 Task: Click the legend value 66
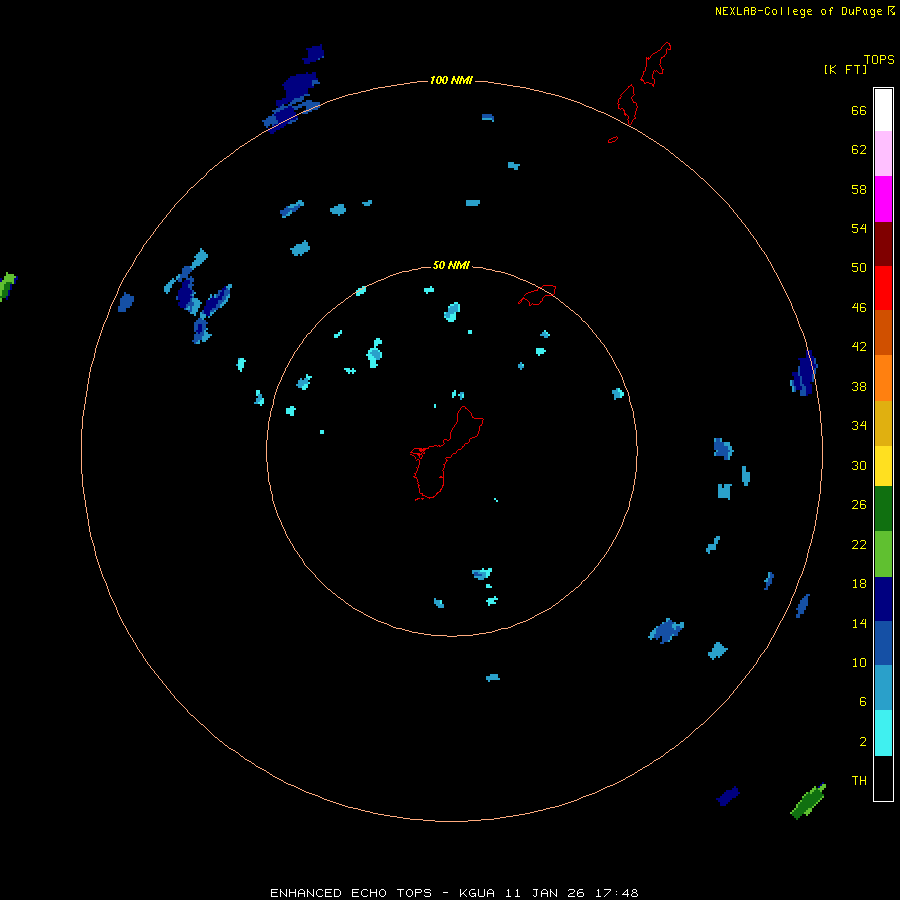pos(859,110)
